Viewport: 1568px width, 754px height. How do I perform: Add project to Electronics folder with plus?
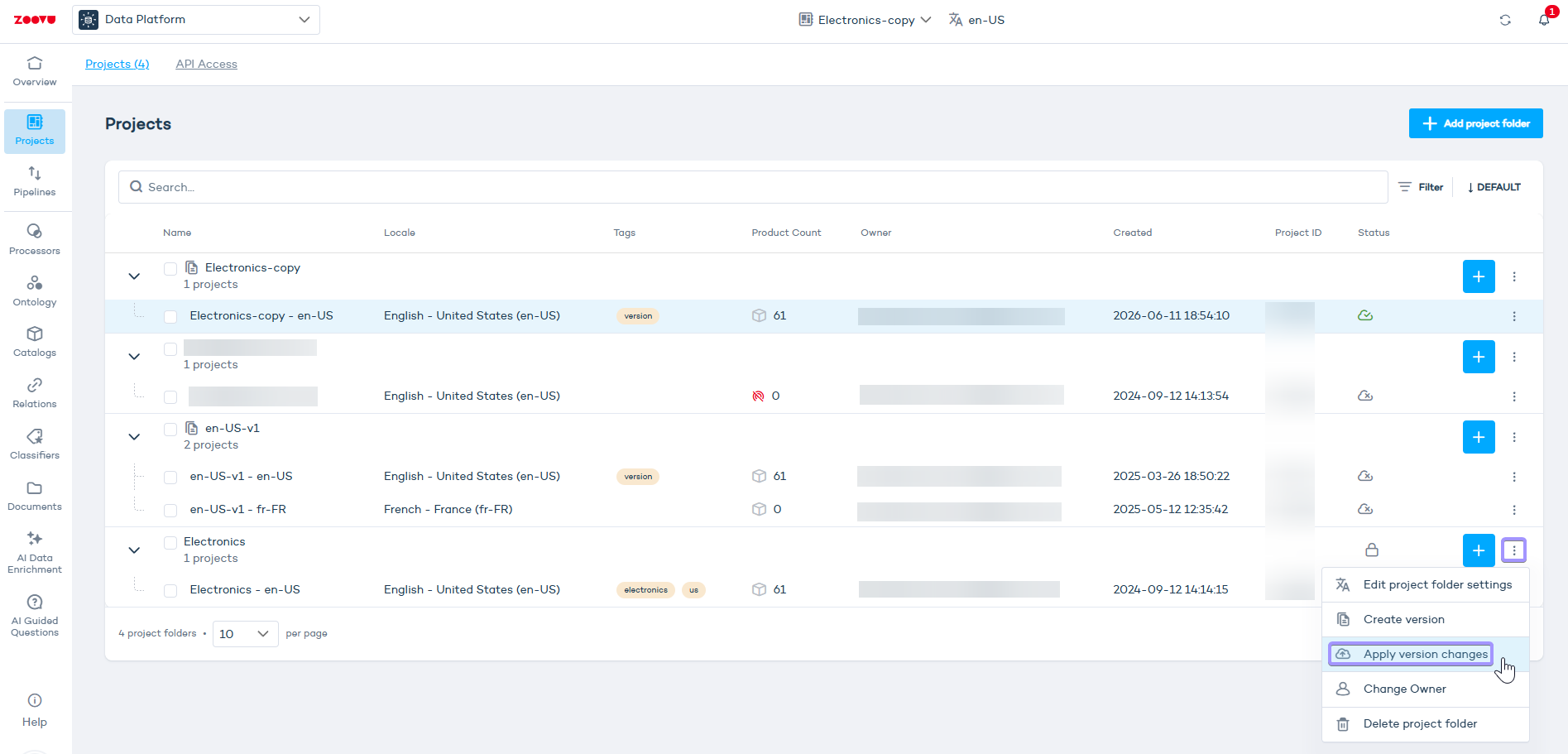coord(1479,550)
